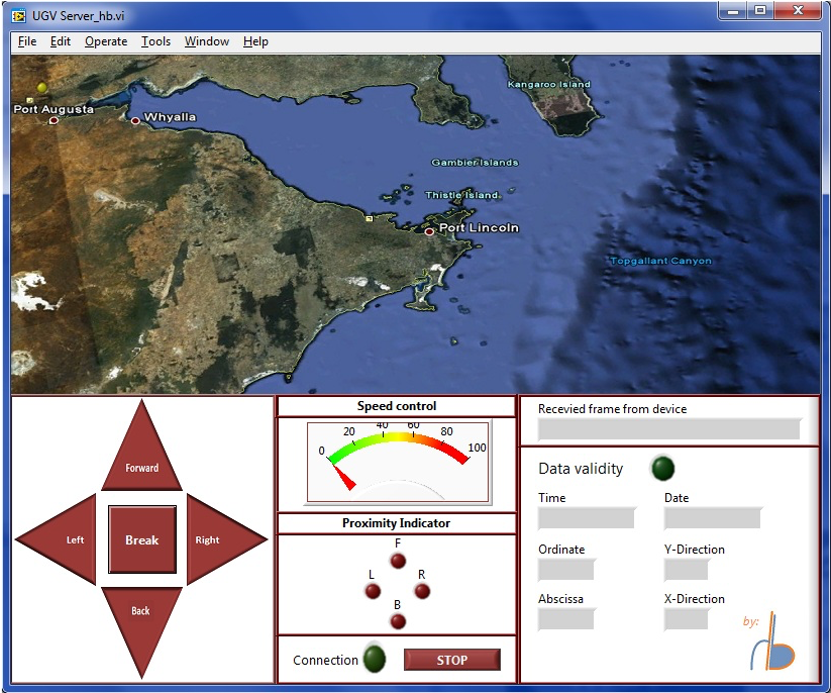Screen dimensions: 831x693
Task: Click the speed gauge at the 20 mark
Action: 349,431
